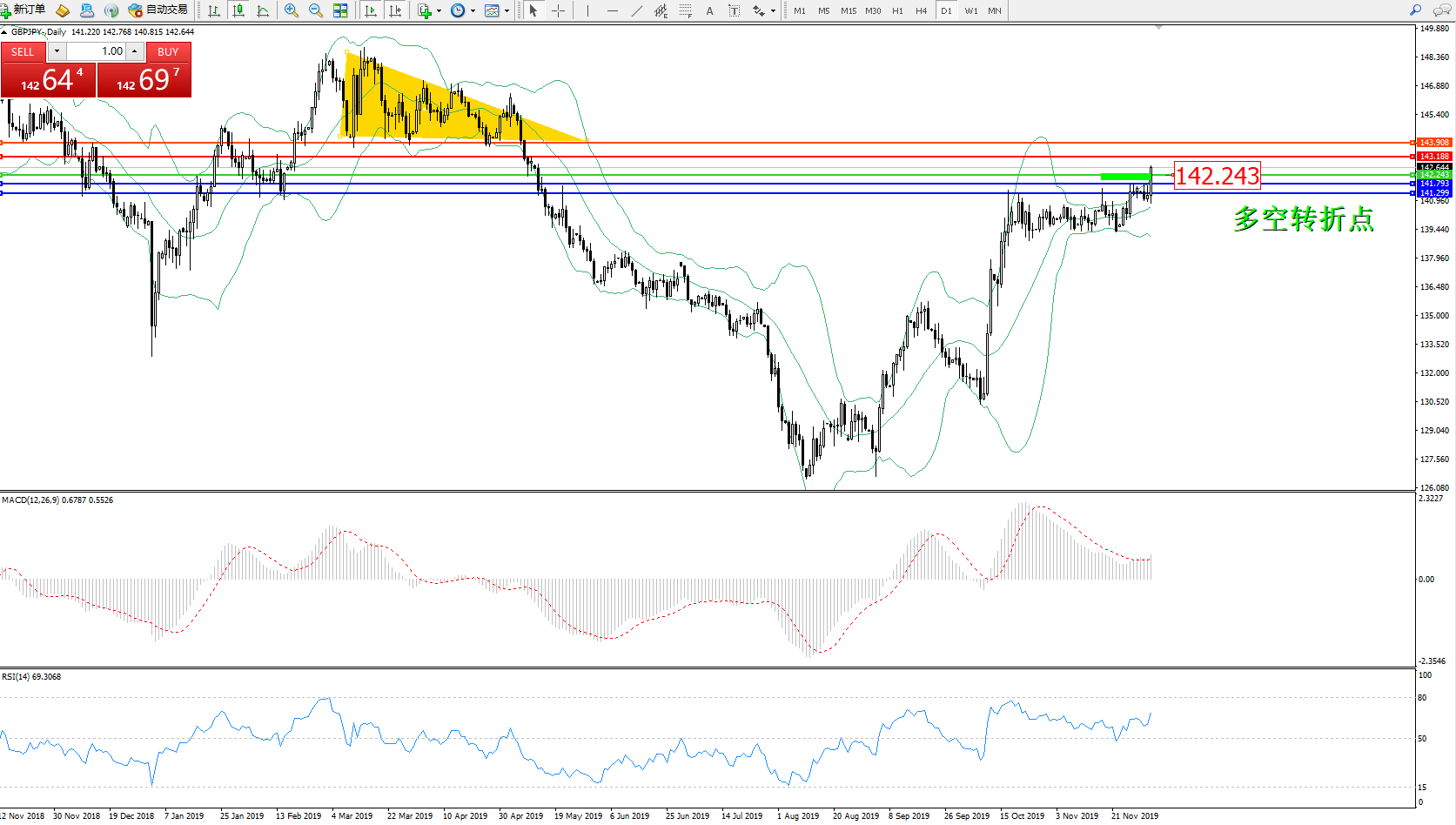This screenshot has height=825, width=1456.
Task: Open the lot volume dropdown arrow
Action: pyautogui.click(x=57, y=51)
